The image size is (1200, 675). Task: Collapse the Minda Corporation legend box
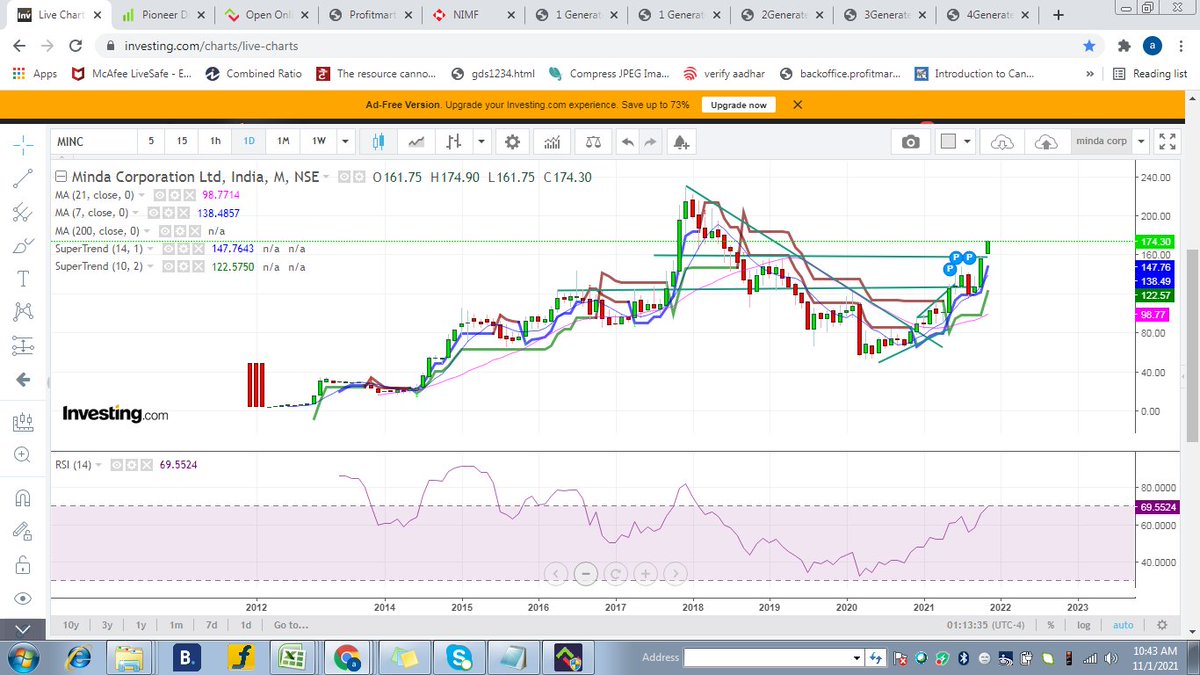[61, 176]
